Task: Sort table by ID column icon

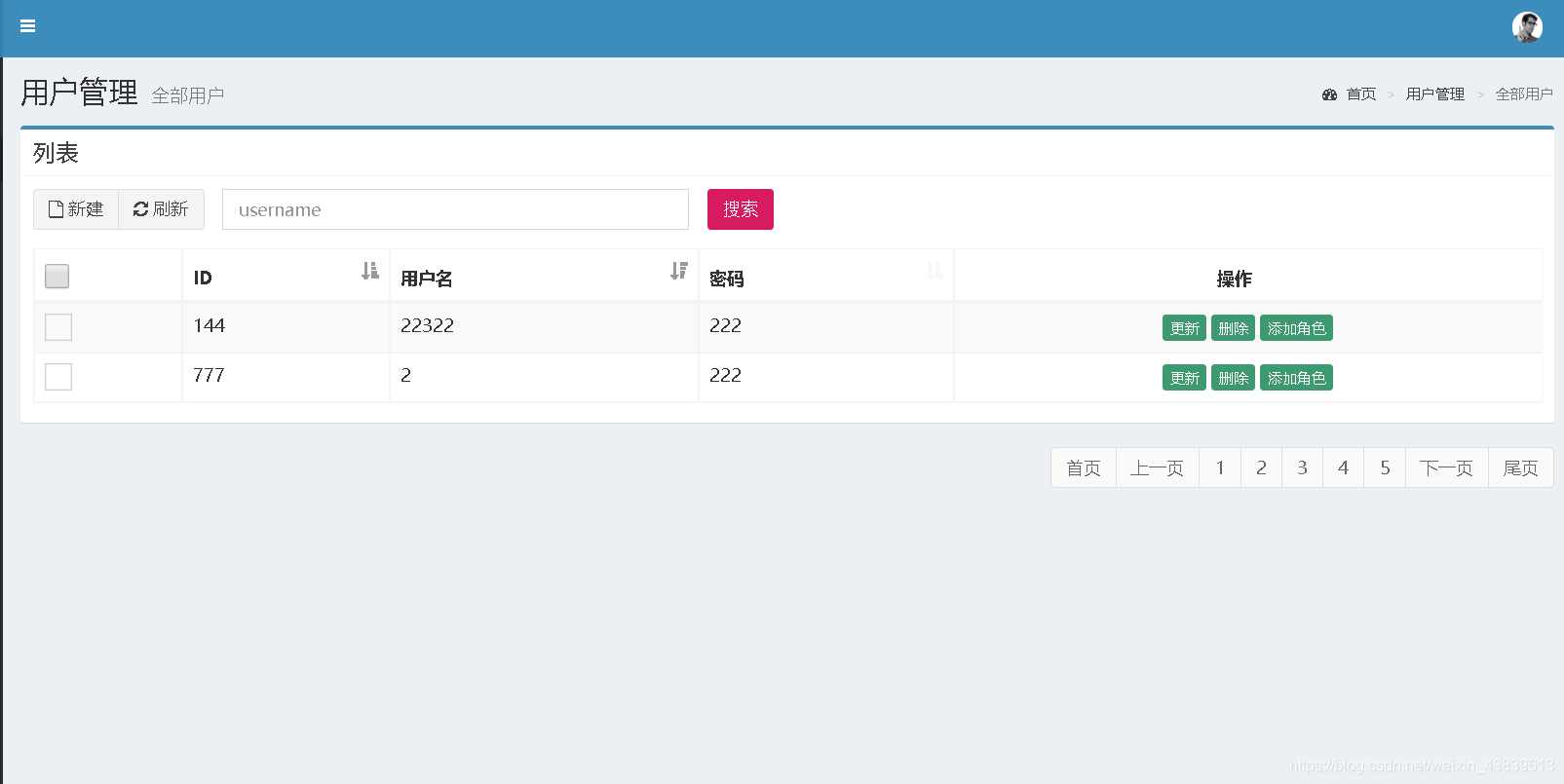Action: point(369,271)
